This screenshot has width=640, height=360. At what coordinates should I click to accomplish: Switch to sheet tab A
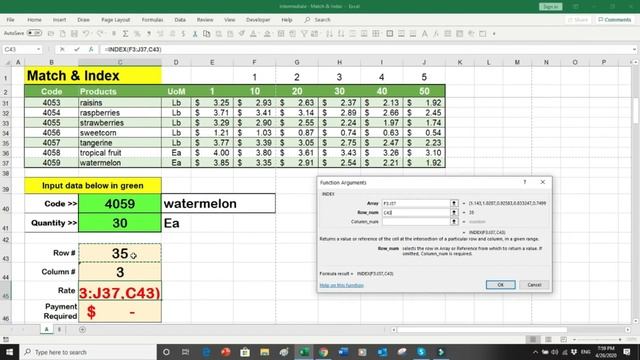tap(47, 329)
